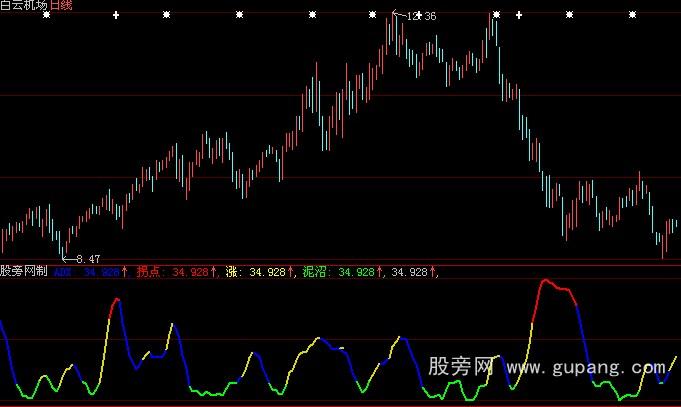Click the star marker above the second price peak

point(496,16)
